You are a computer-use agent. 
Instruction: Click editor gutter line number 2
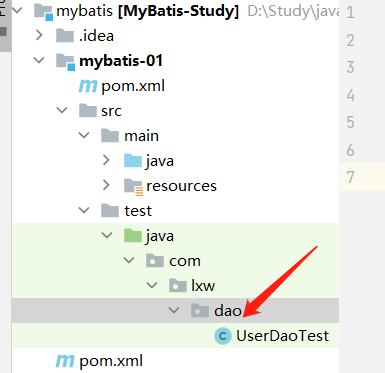pyautogui.click(x=350, y=40)
